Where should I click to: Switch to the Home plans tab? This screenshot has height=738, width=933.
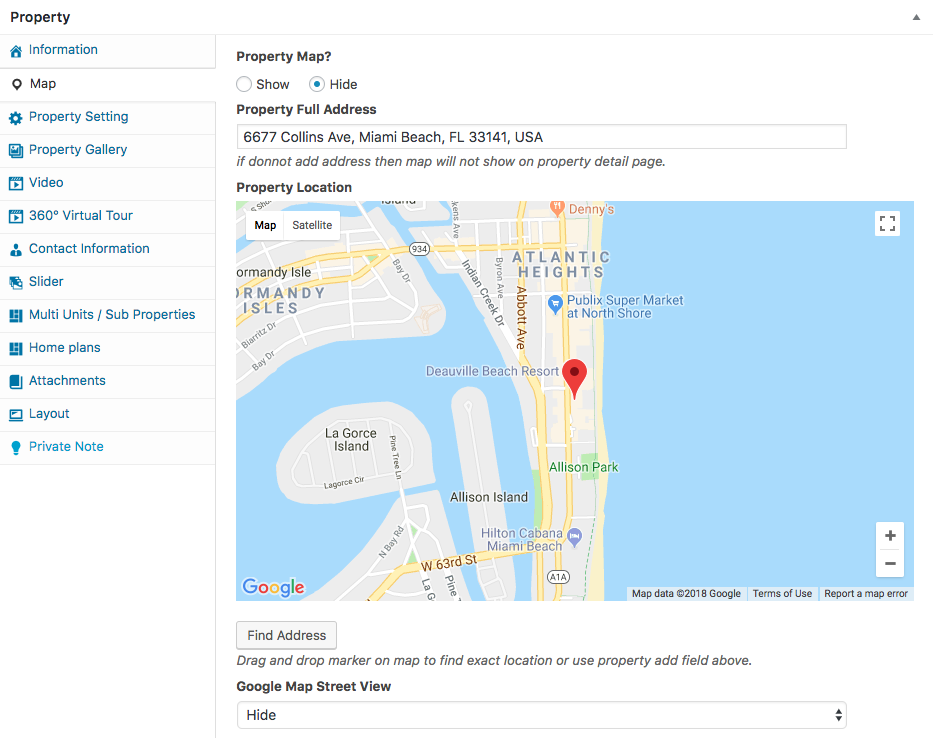pyautogui.click(x=108, y=348)
